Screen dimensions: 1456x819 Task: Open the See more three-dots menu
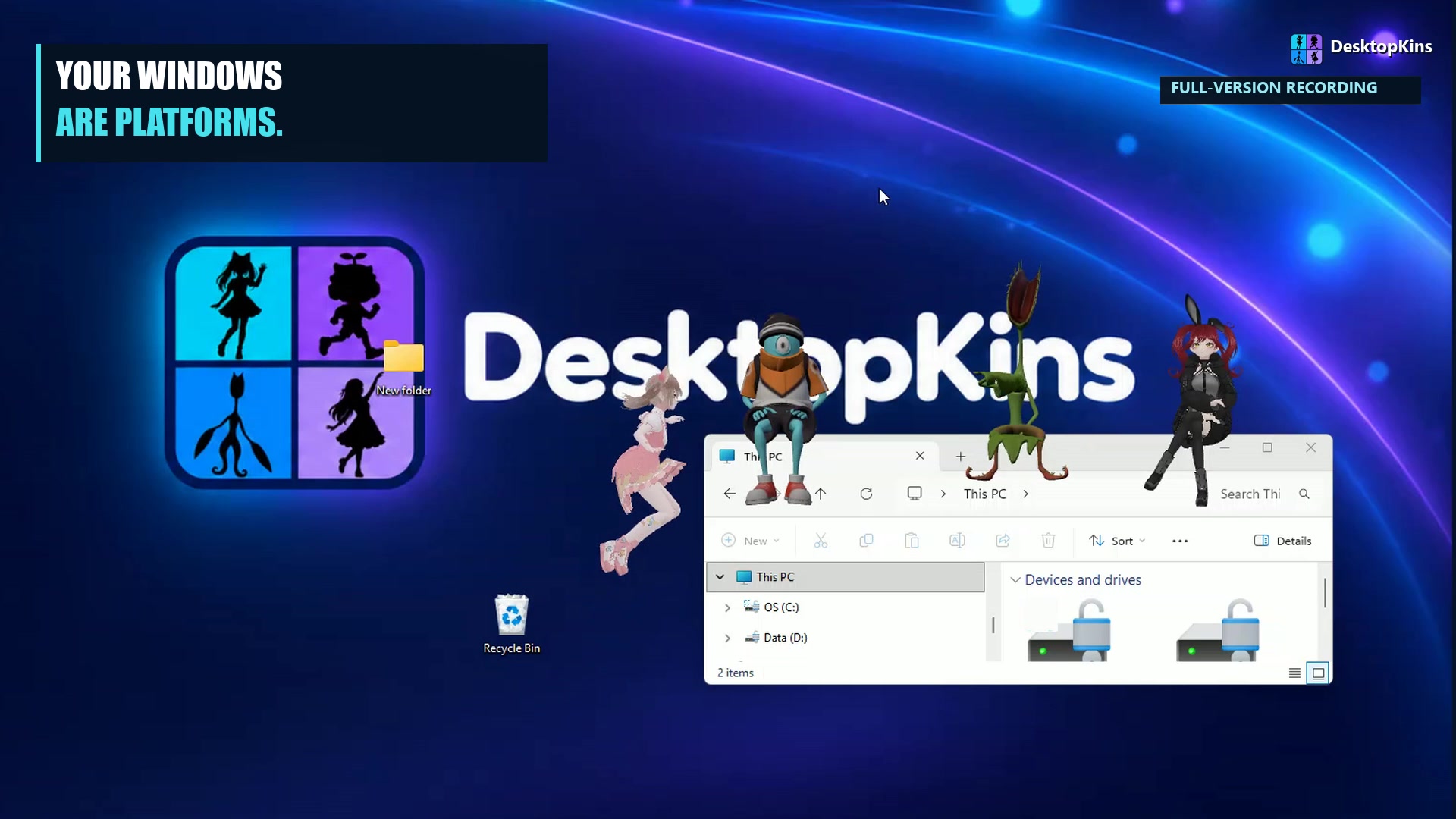tap(1180, 541)
